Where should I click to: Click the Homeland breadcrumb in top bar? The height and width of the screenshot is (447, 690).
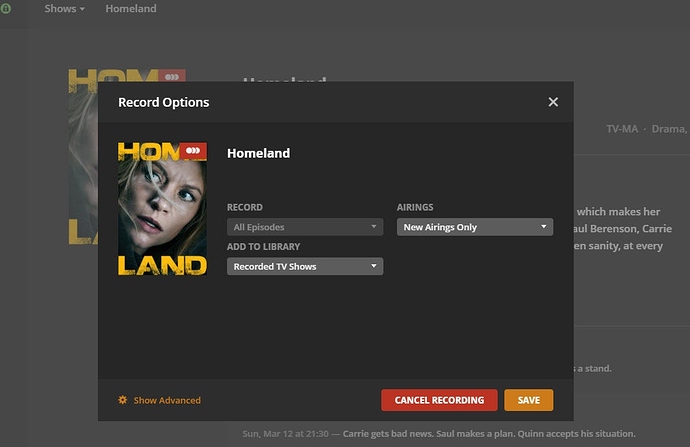coord(131,8)
